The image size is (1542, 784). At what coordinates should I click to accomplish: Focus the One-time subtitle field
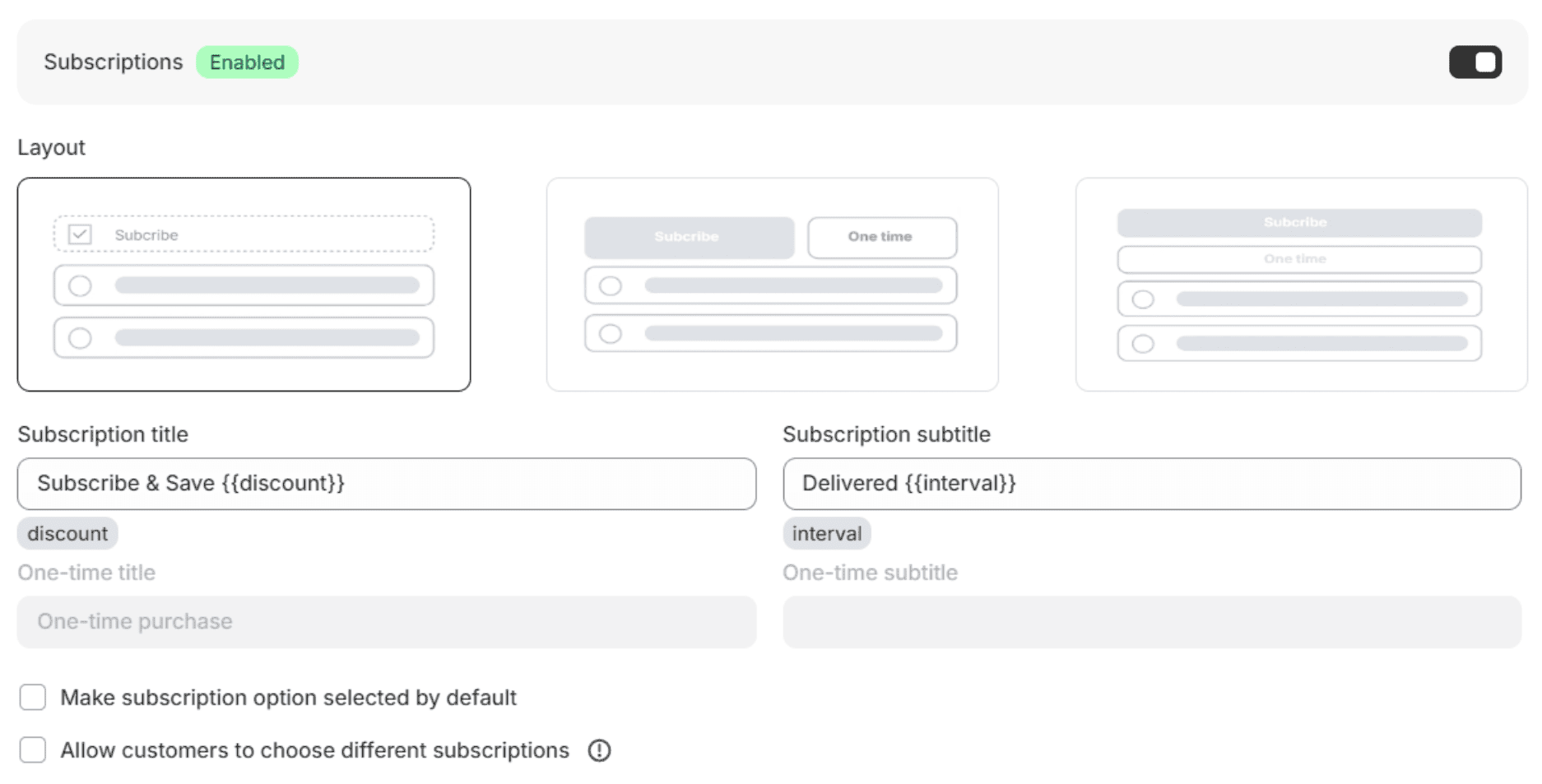tap(1152, 622)
